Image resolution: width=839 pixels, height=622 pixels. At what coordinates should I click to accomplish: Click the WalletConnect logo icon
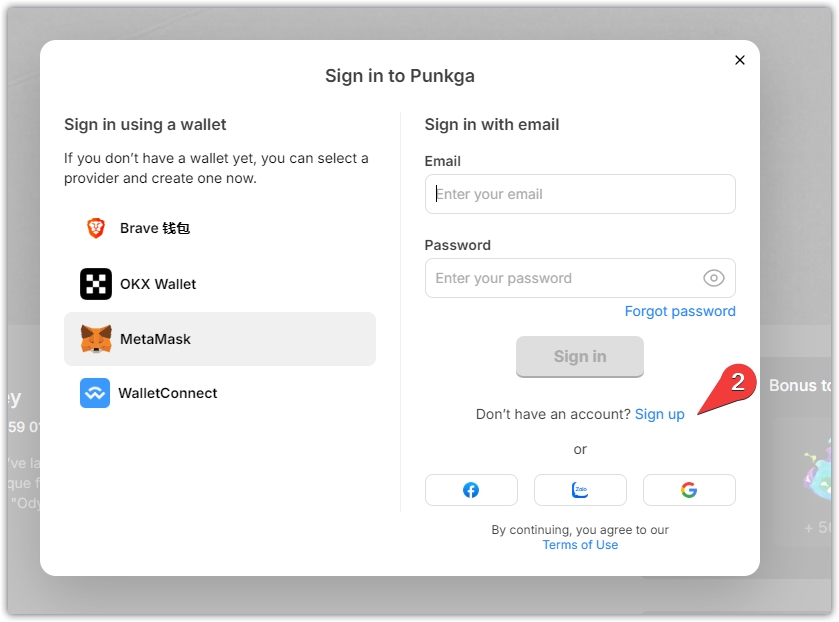tap(95, 393)
